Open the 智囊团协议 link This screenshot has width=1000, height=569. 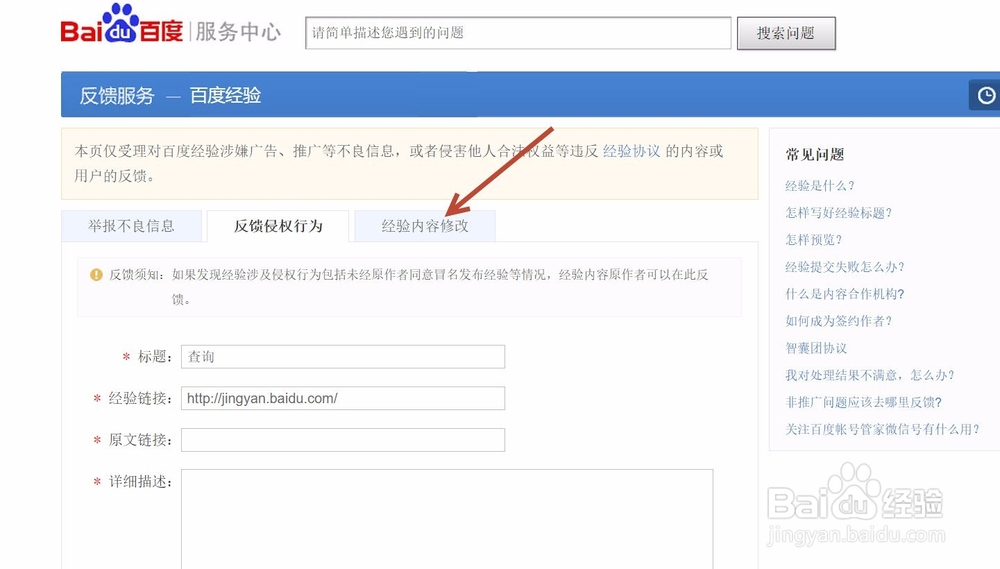coord(816,348)
